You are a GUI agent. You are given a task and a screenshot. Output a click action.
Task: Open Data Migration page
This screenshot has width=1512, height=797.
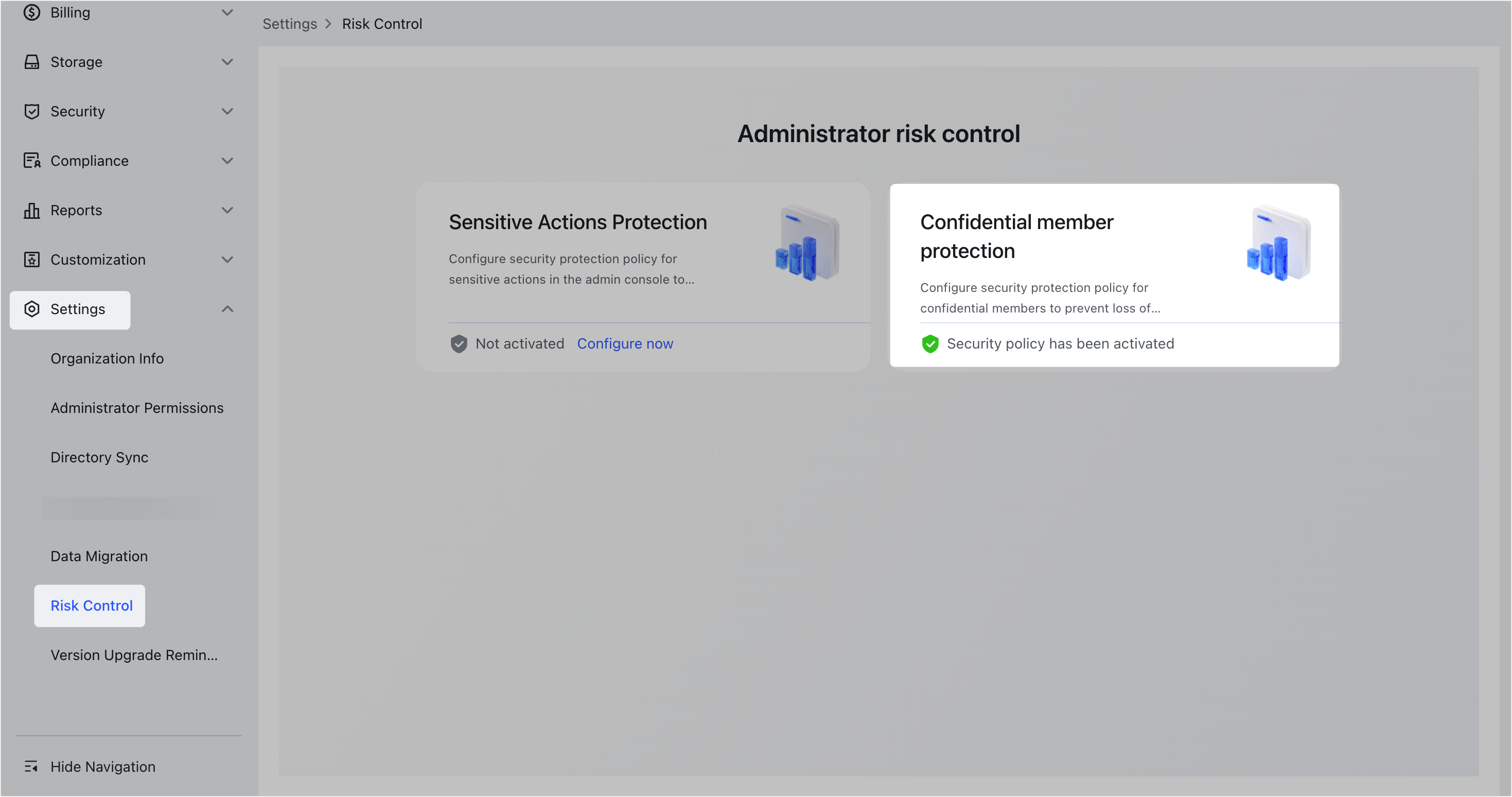(99, 556)
